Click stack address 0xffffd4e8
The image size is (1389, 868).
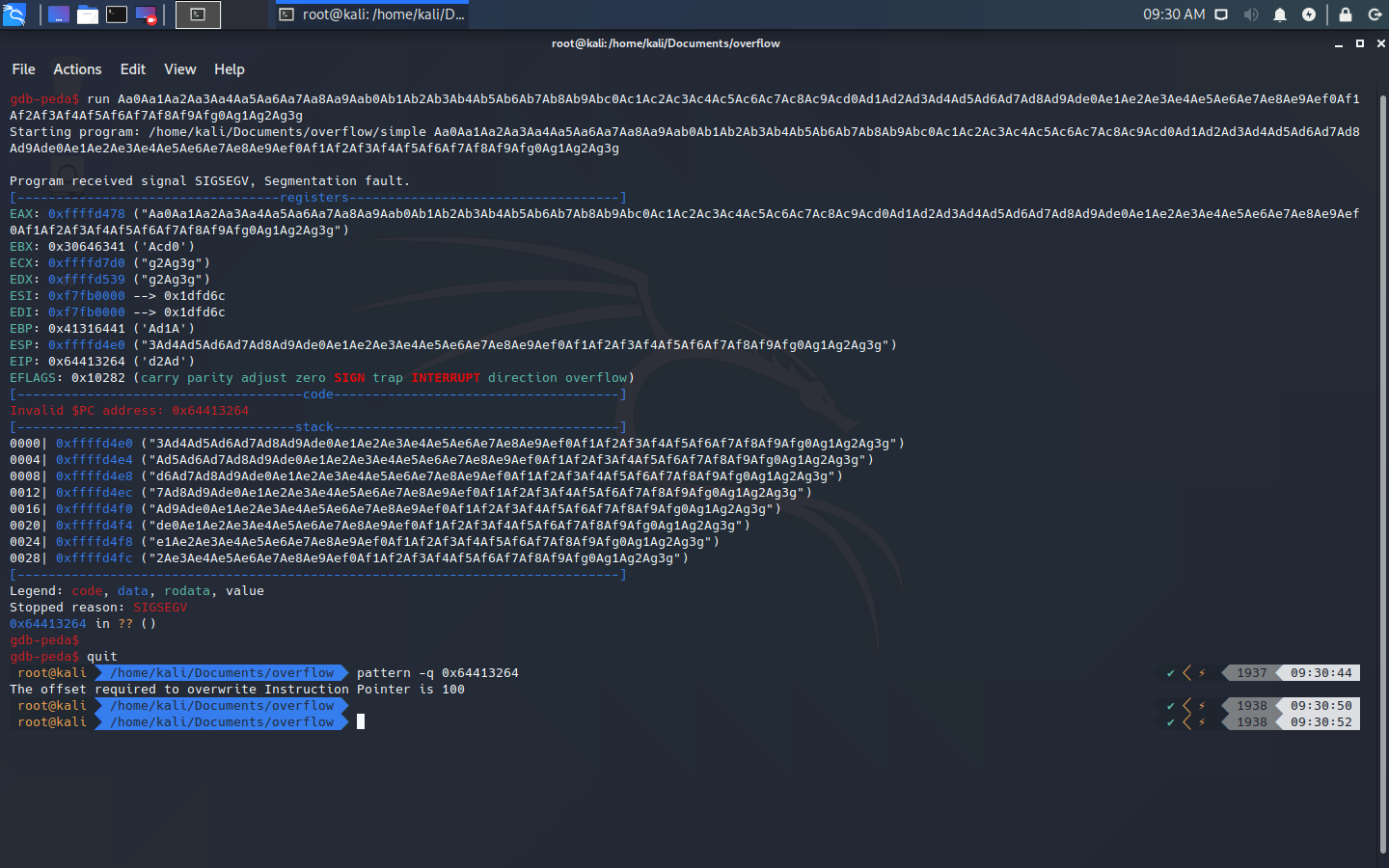pos(95,476)
